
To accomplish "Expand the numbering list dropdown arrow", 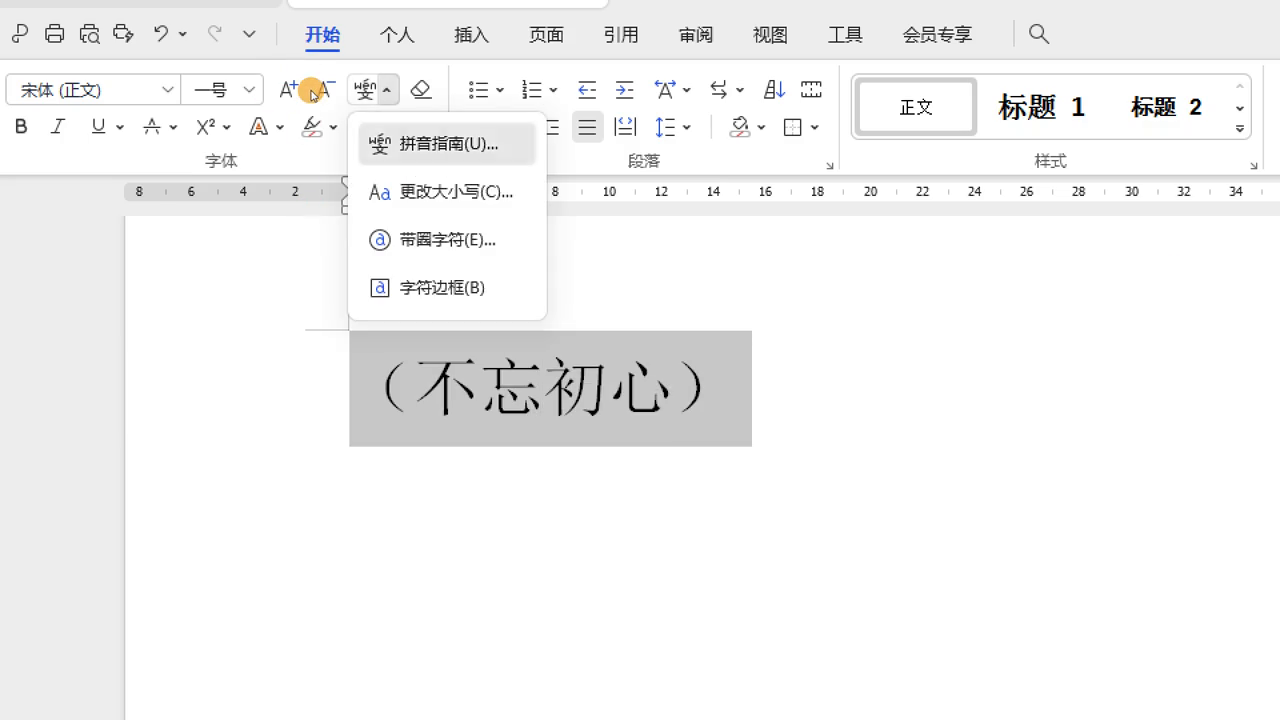I will coord(554,91).
